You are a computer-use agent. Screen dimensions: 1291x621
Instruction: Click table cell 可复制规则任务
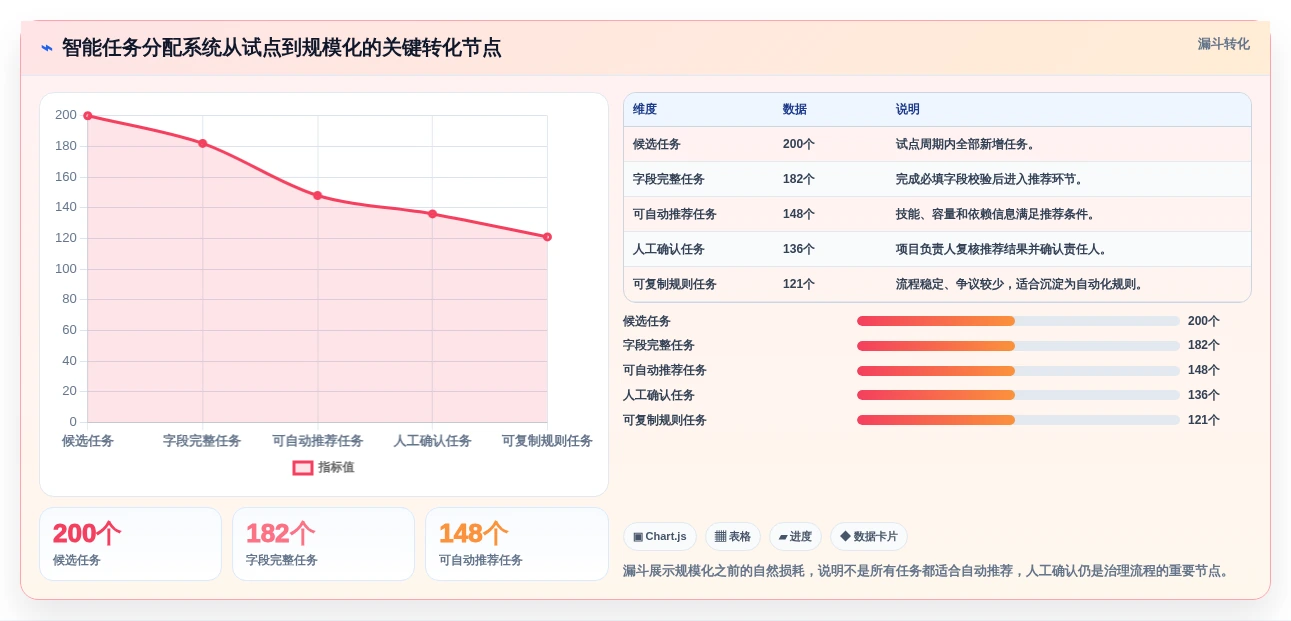tap(675, 284)
